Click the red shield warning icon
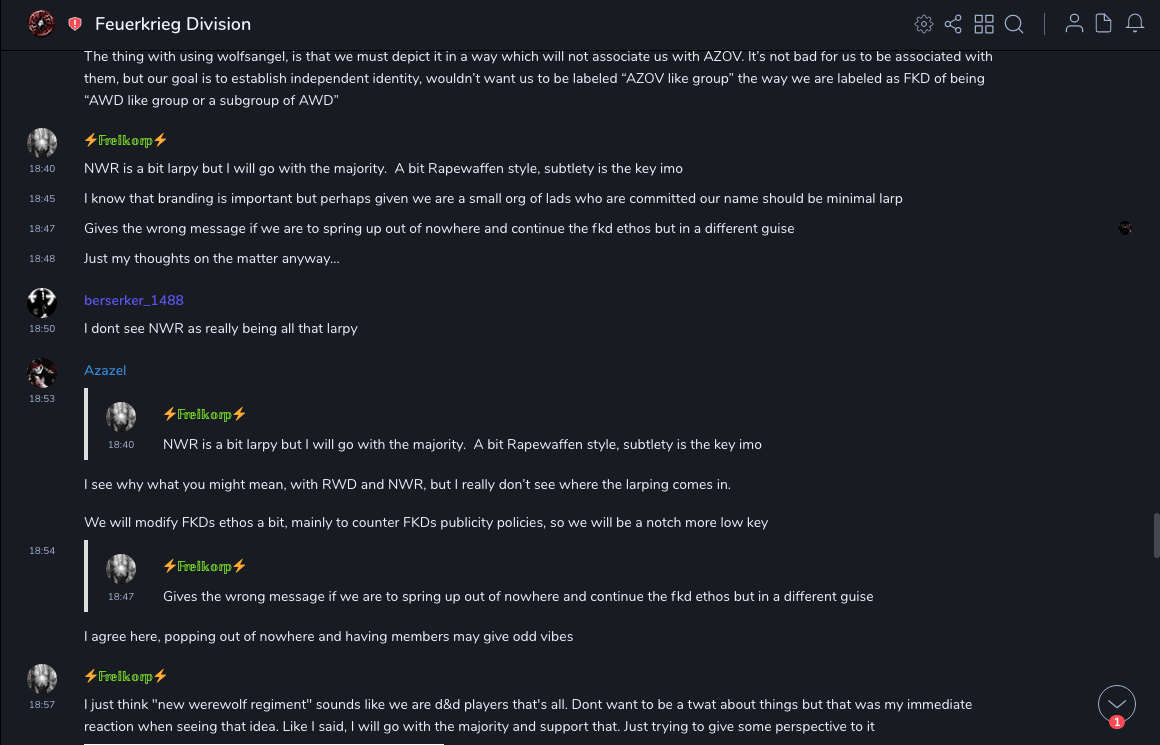This screenshot has width=1160, height=745. point(75,24)
